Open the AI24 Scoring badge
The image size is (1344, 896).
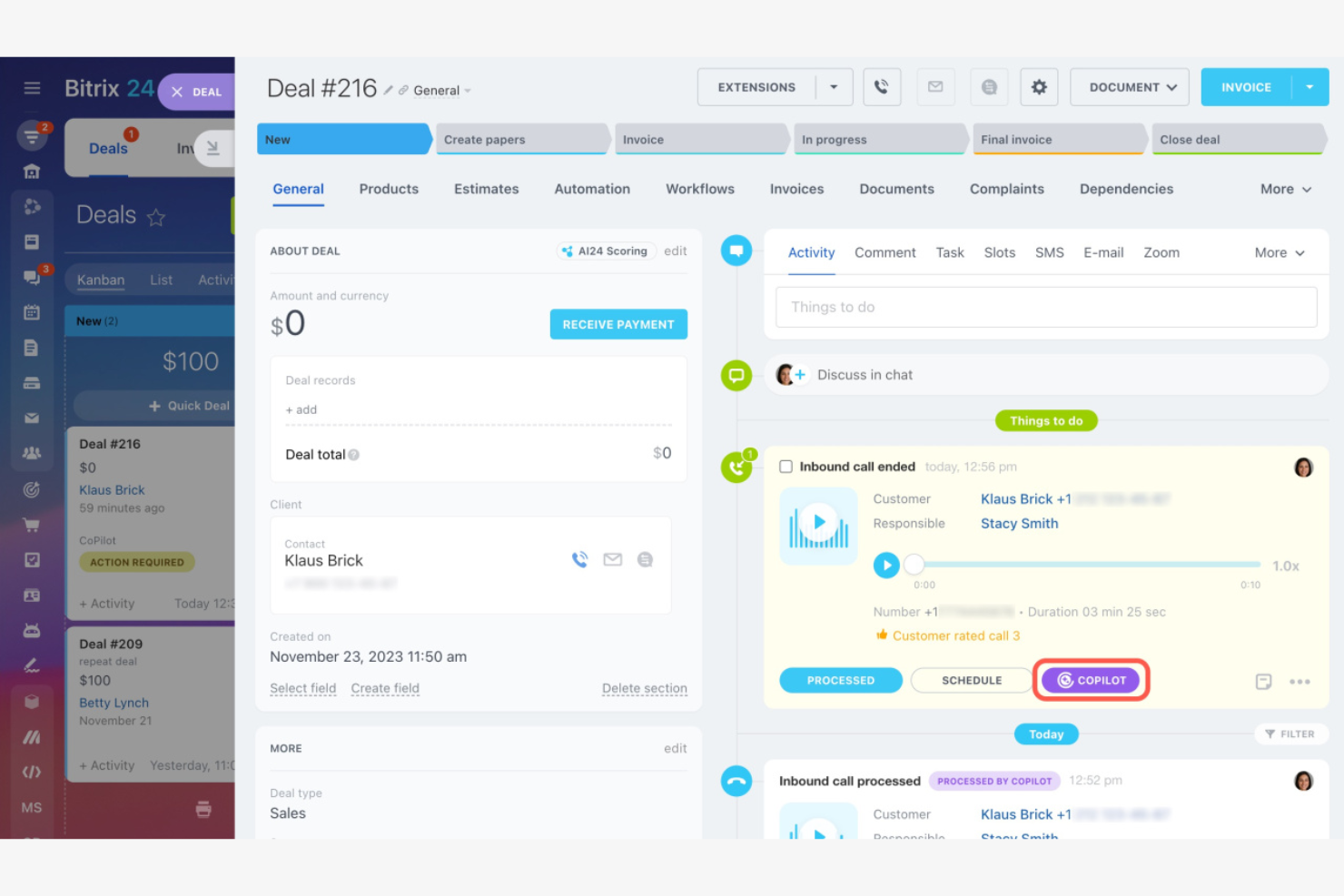point(606,251)
